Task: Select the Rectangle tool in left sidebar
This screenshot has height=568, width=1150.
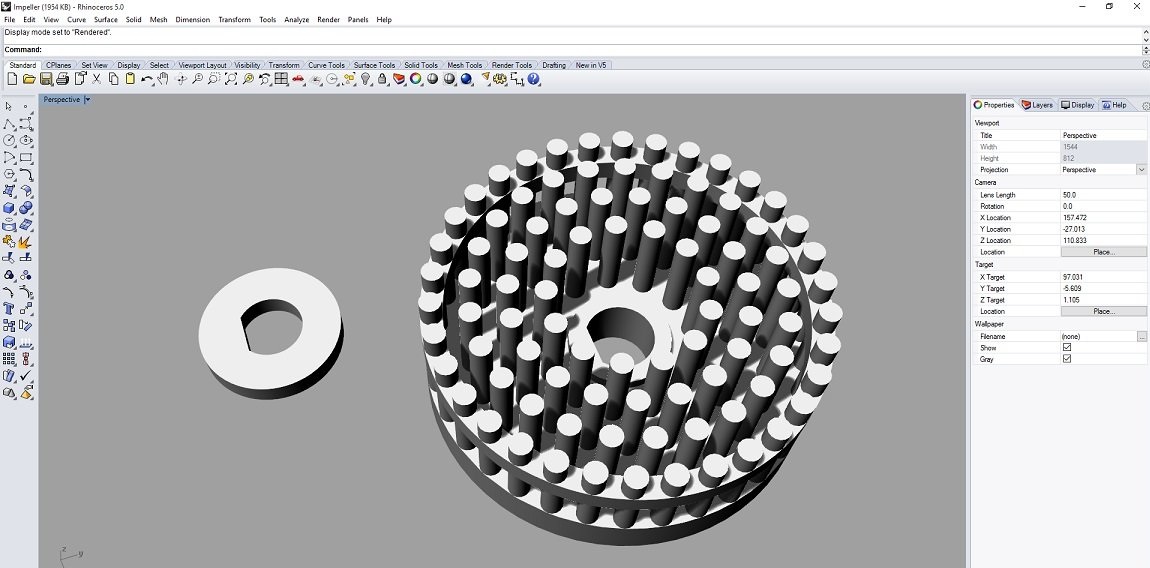Action: click(26, 157)
